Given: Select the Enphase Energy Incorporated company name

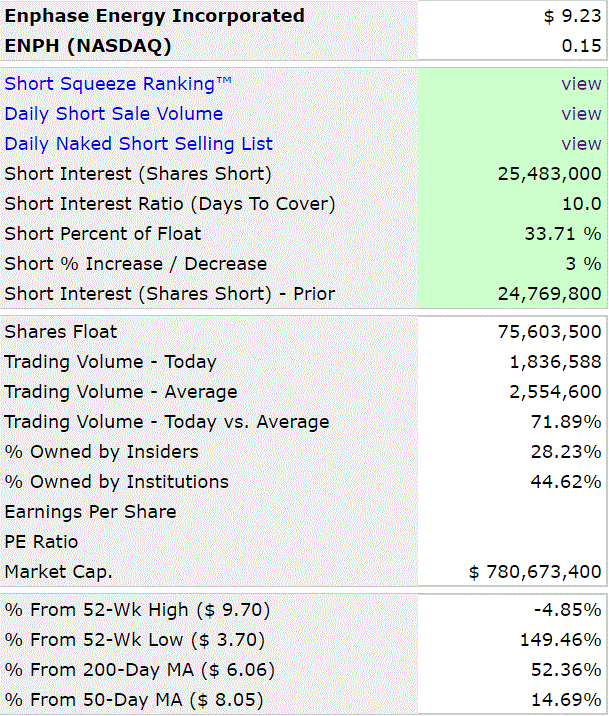Looking at the screenshot, I should [154, 16].
